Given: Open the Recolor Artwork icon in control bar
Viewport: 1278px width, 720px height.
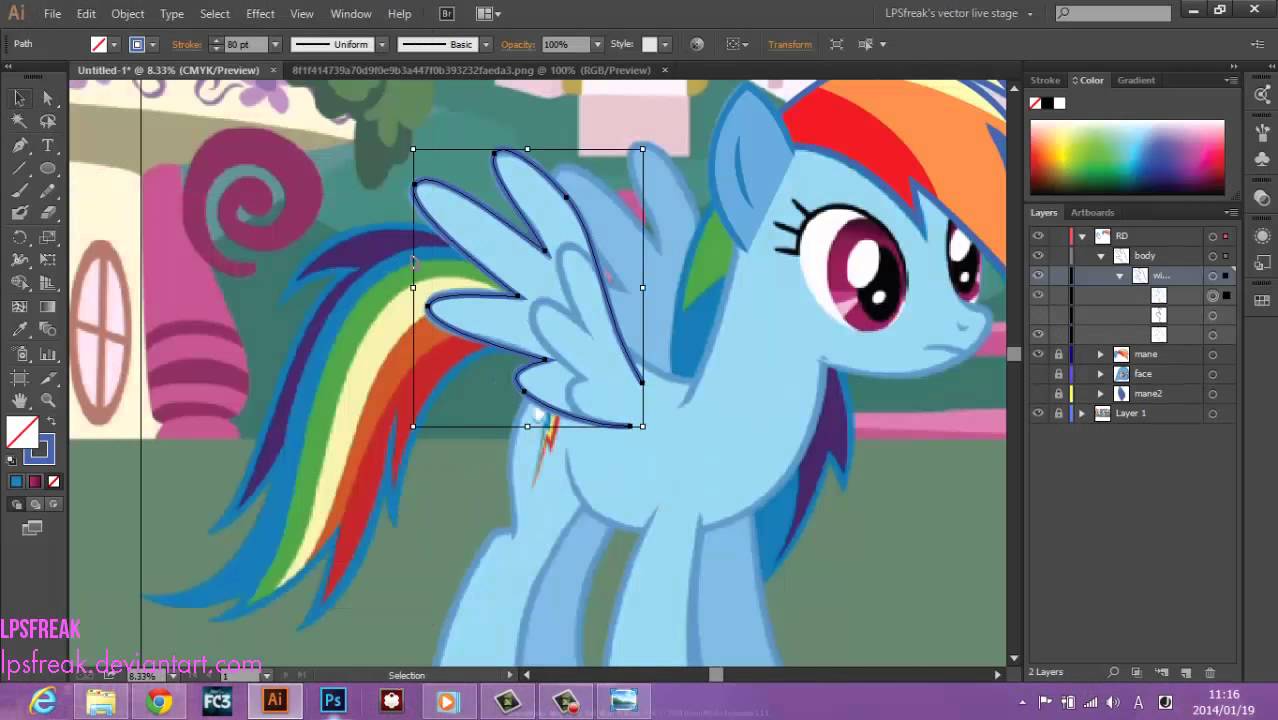Looking at the screenshot, I should [697, 44].
